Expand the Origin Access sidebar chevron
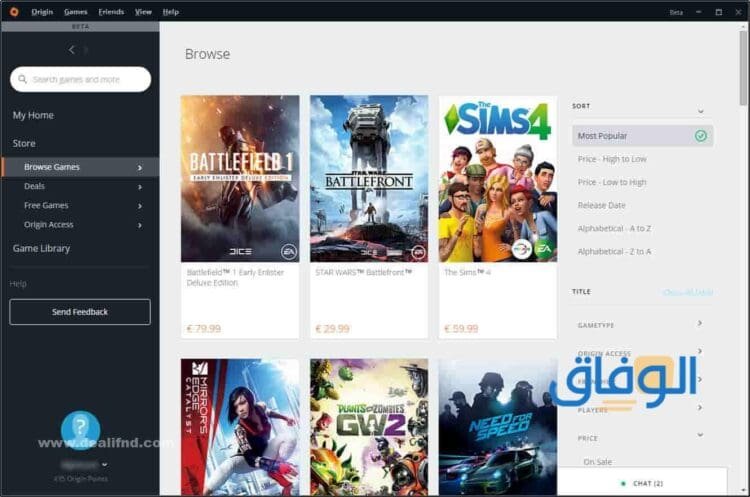Viewport: 750px width, 497px height. 140,225
